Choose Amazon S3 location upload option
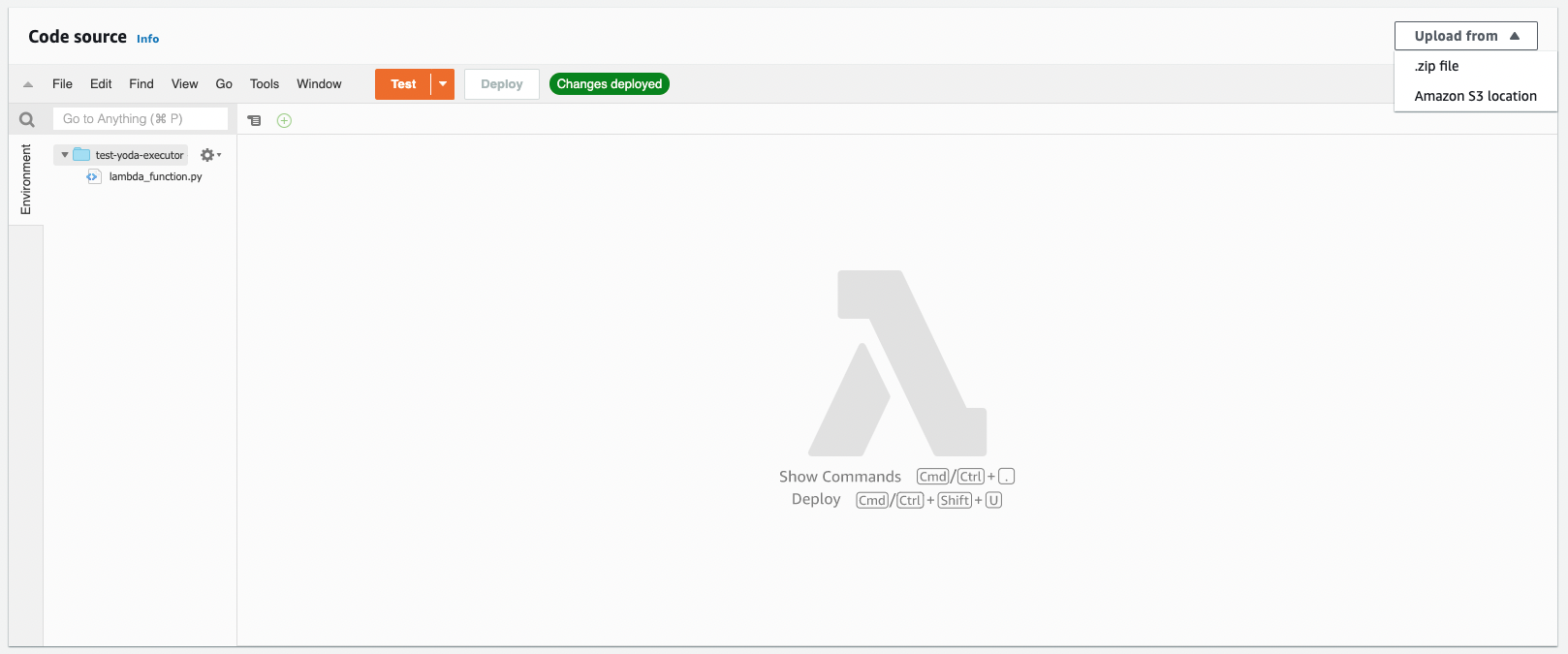The width and height of the screenshot is (1568, 654). tap(1475, 96)
